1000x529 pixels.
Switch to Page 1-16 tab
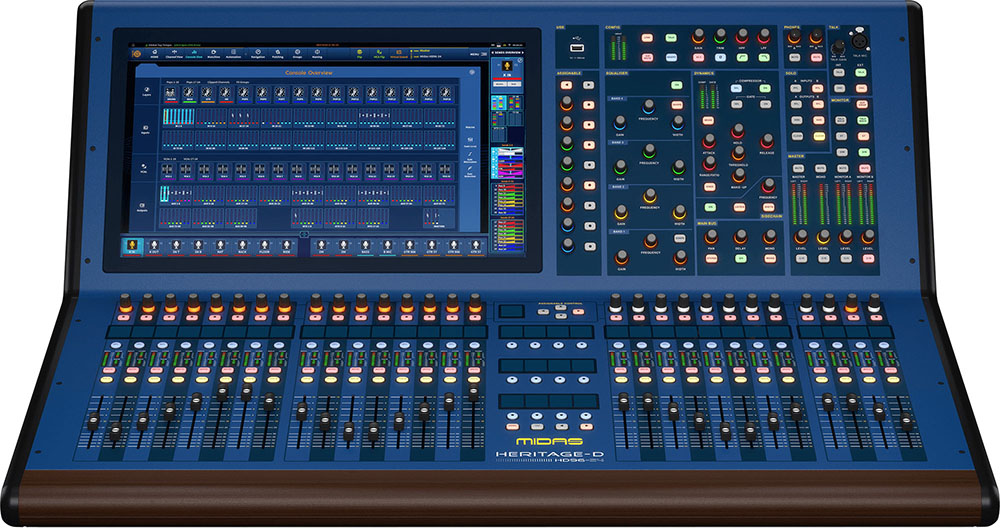[173, 82]
